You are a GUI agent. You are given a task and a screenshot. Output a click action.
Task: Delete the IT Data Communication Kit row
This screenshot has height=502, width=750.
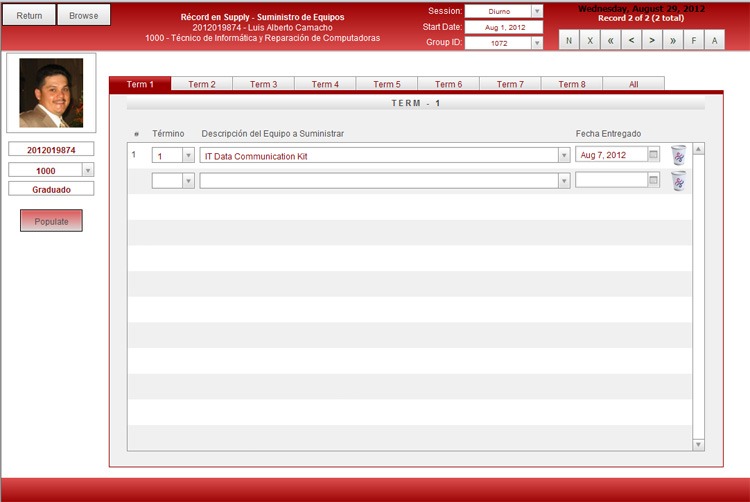coord(678,155)
